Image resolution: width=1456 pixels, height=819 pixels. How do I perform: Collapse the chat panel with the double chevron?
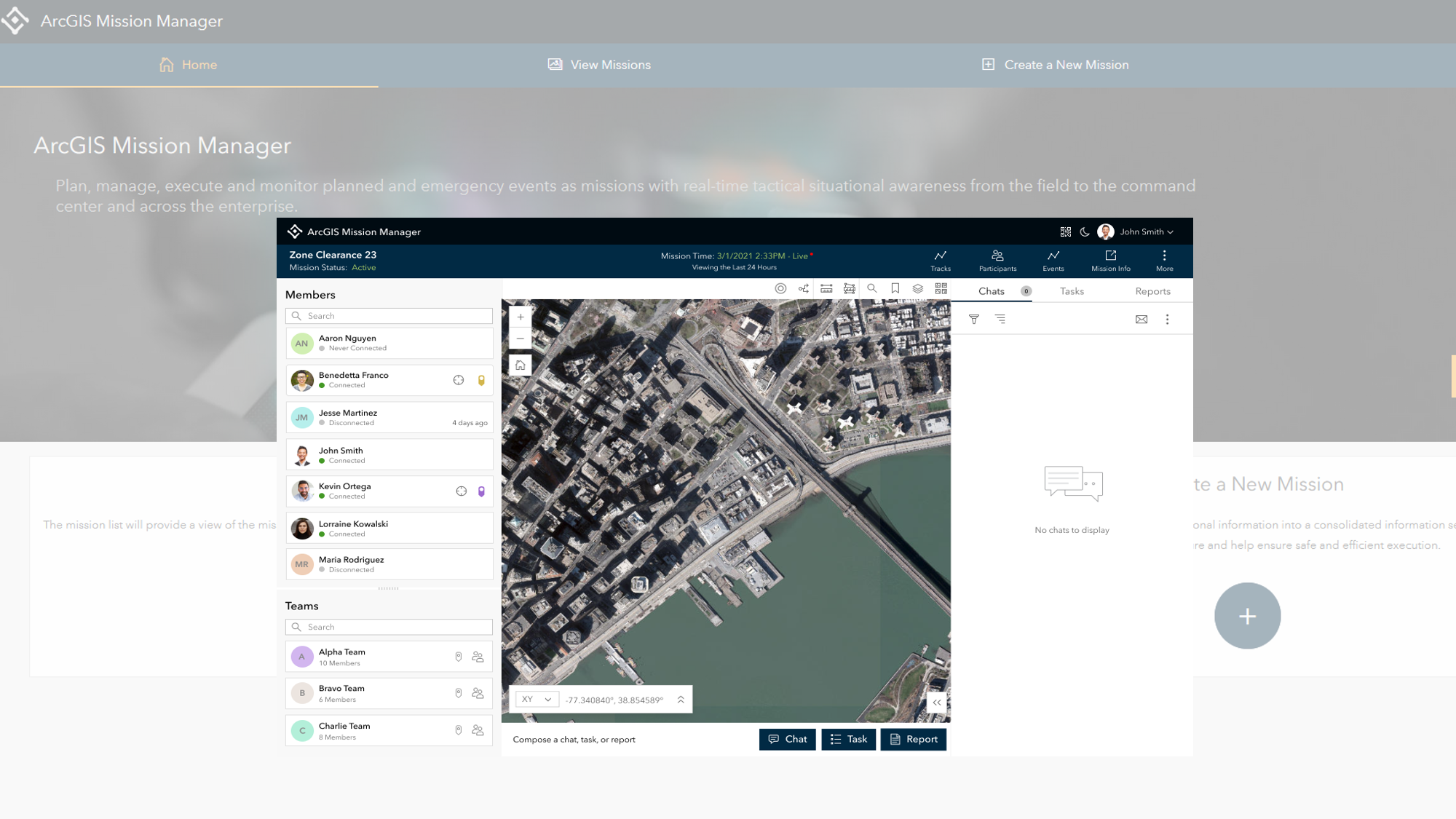click(x=937, y=703)
